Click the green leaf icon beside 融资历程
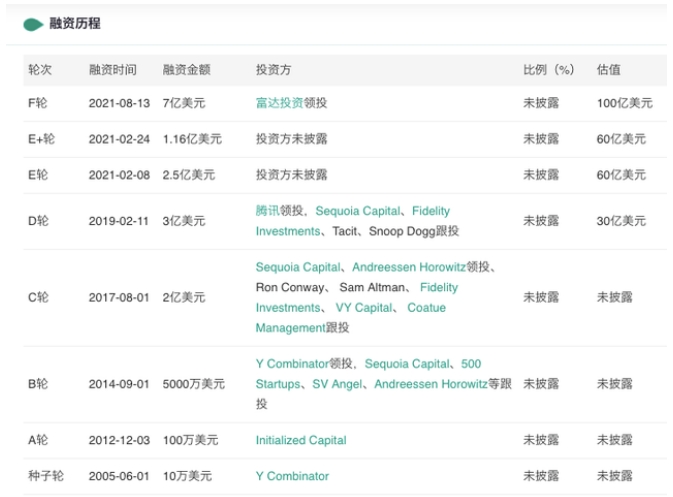Screen dimensions: 673x497 34,24
